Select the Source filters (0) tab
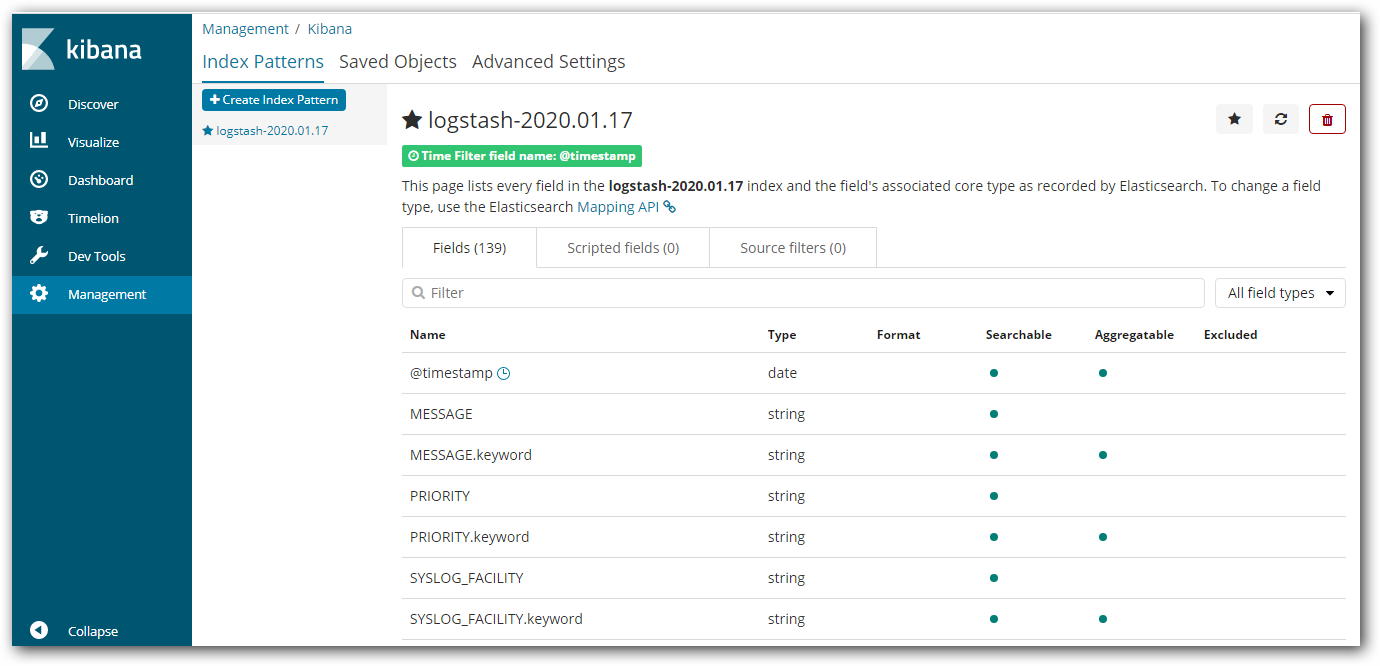 [793, 248]
